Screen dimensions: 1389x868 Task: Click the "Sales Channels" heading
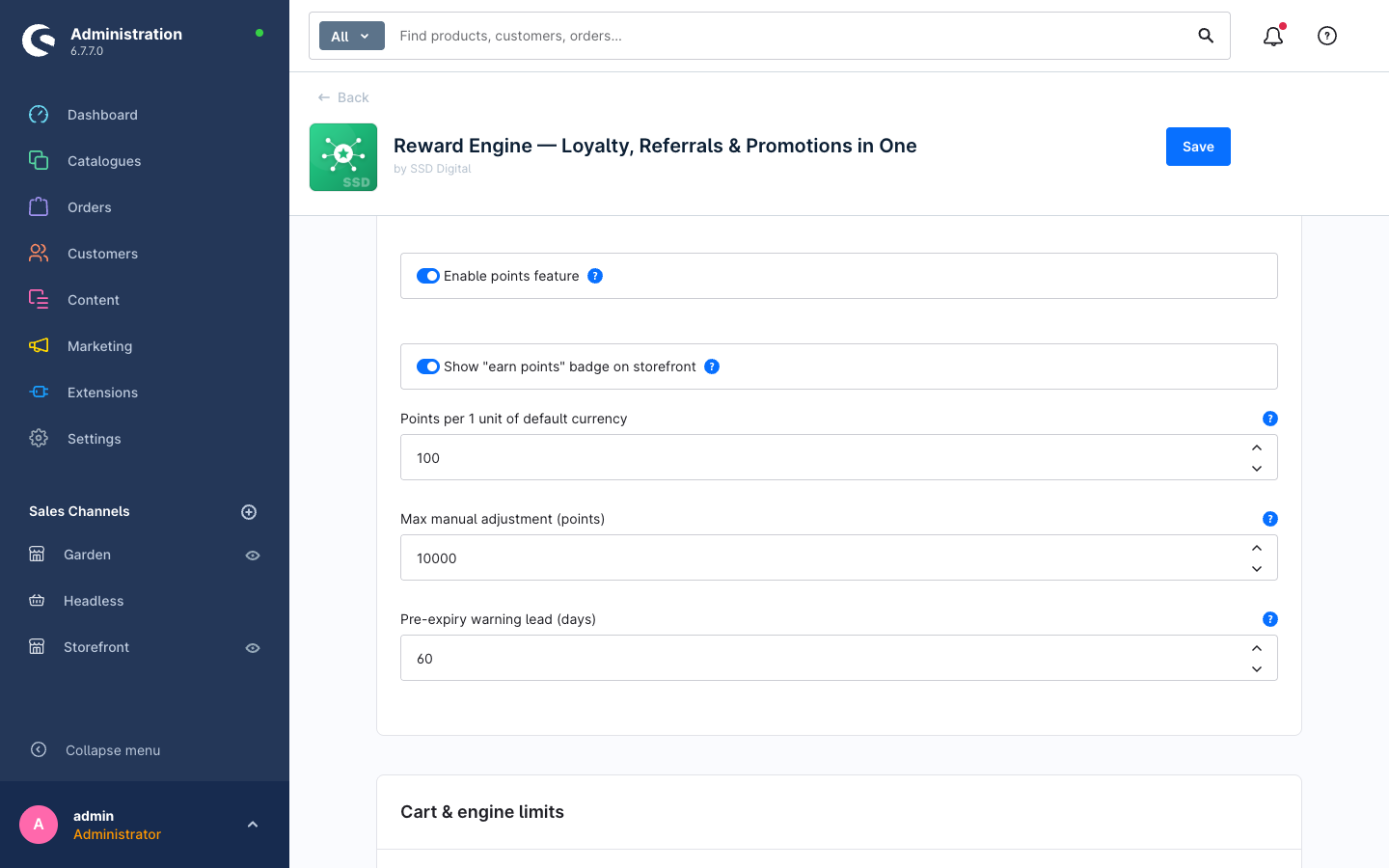point(79,511)
